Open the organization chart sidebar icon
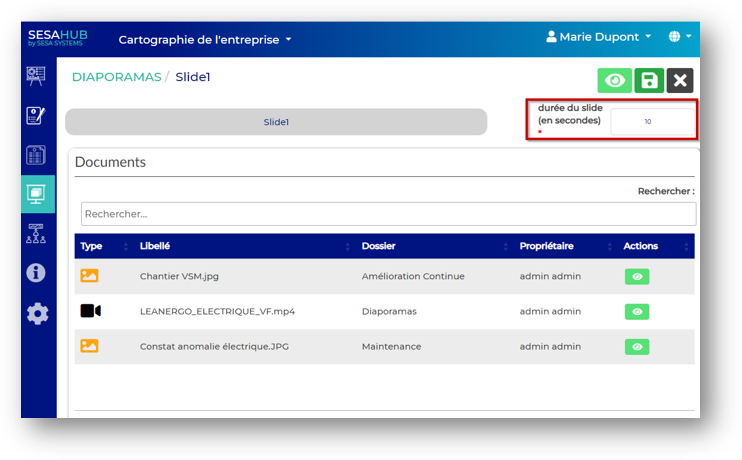The image size is (742, 460). pyautogui.click(x=37, y=234)
